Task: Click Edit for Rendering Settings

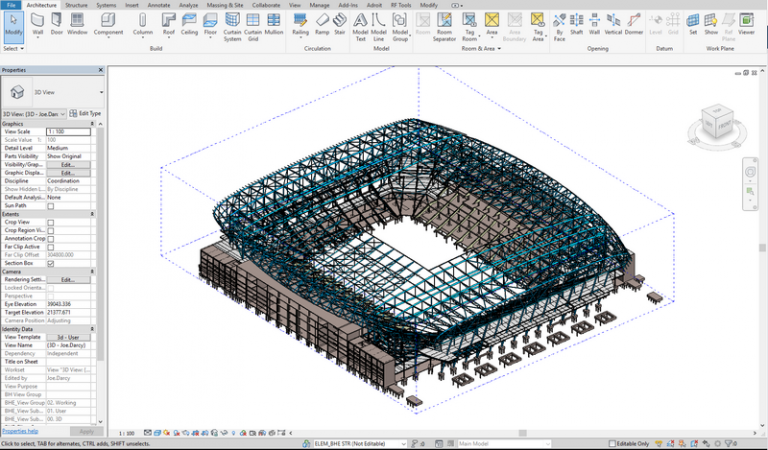Action: point(68,280)
